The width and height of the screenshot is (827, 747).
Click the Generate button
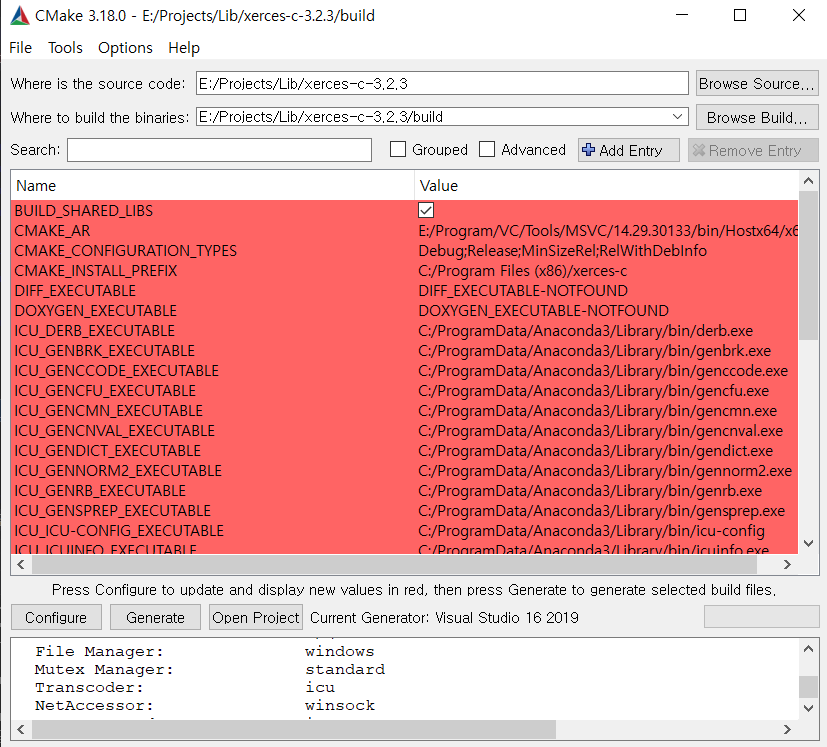click(x=155, y=617)
